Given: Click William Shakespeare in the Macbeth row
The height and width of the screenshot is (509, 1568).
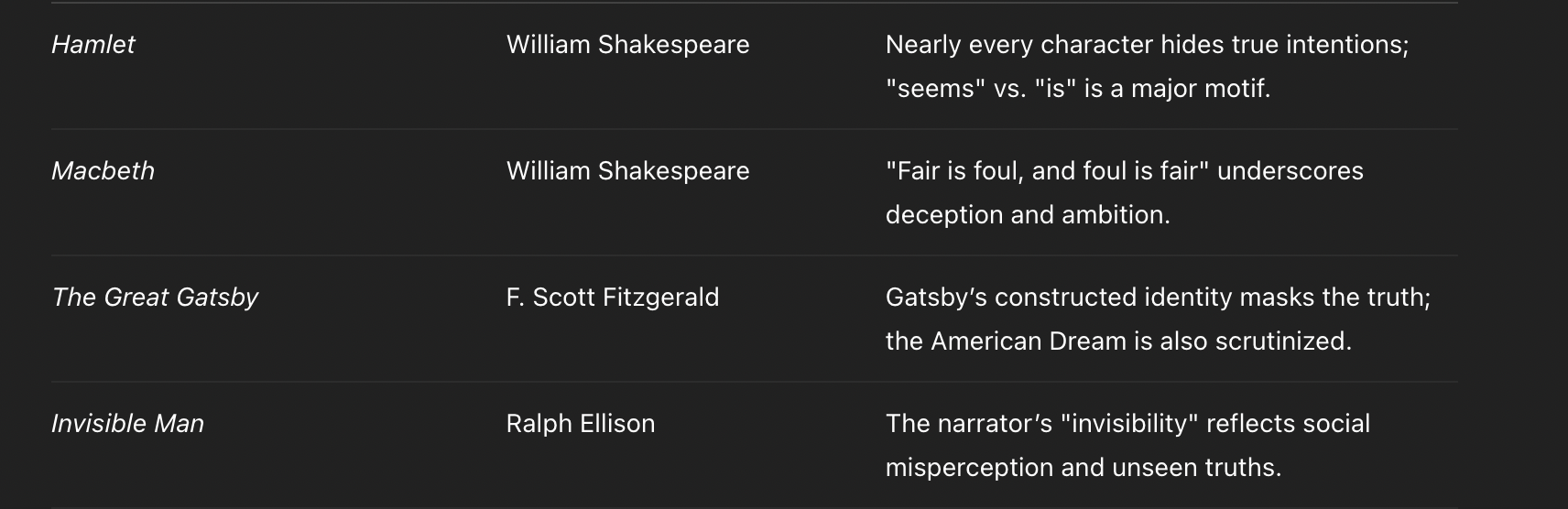Looking at the screenshot, I should (627, 170).
